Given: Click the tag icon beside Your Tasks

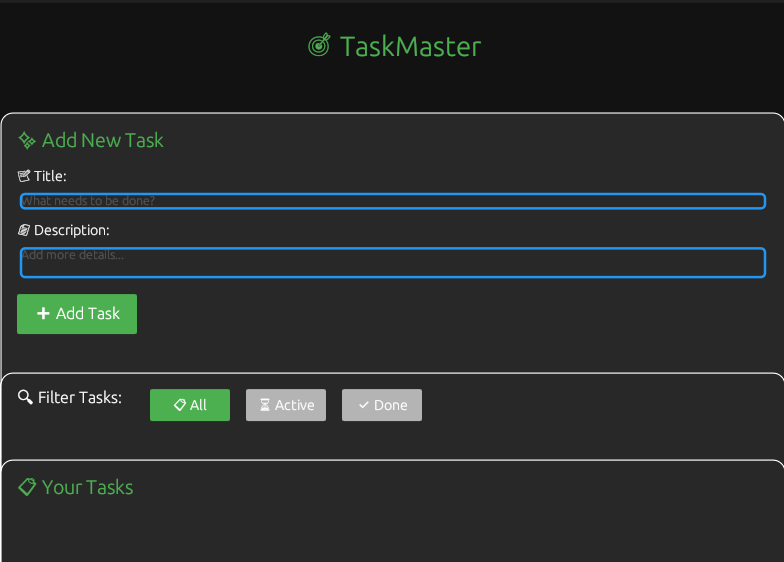Looking at the screenshot, I should click(x=27, y=488).
